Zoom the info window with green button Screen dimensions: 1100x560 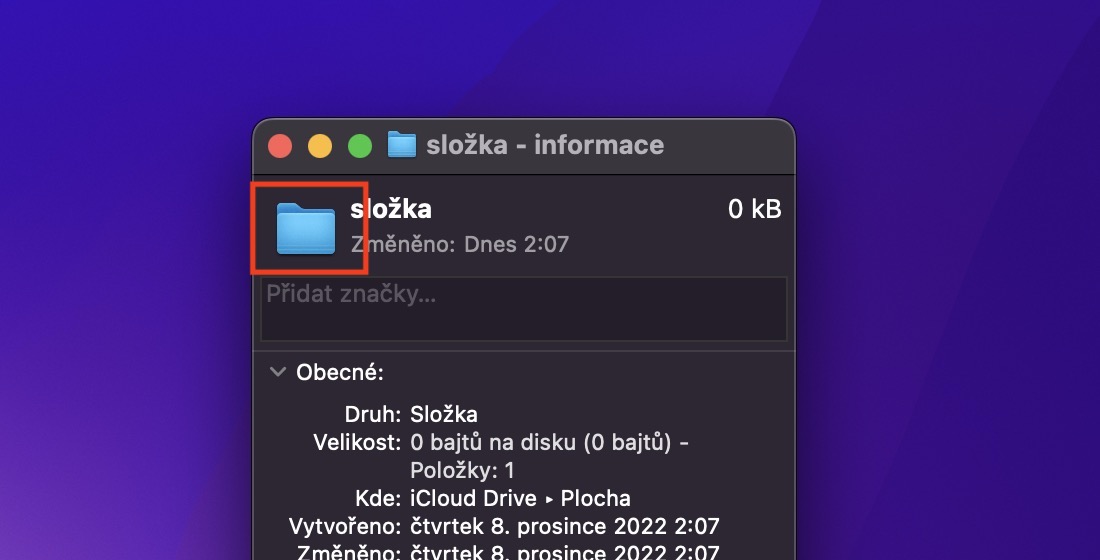point(360,146)
